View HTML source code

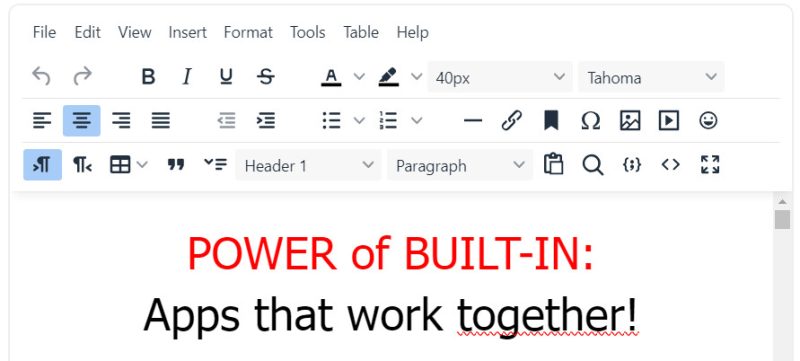(x=670, y=165)
